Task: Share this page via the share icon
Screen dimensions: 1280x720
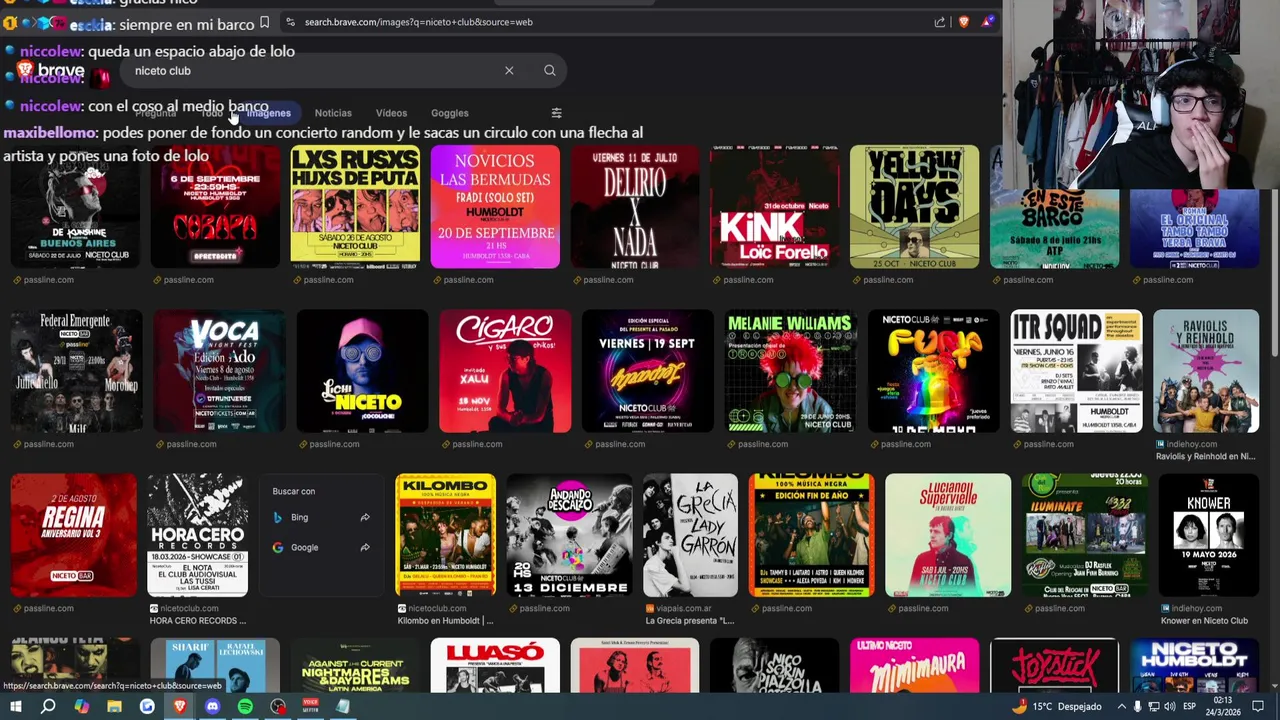Action: [939, 22]
